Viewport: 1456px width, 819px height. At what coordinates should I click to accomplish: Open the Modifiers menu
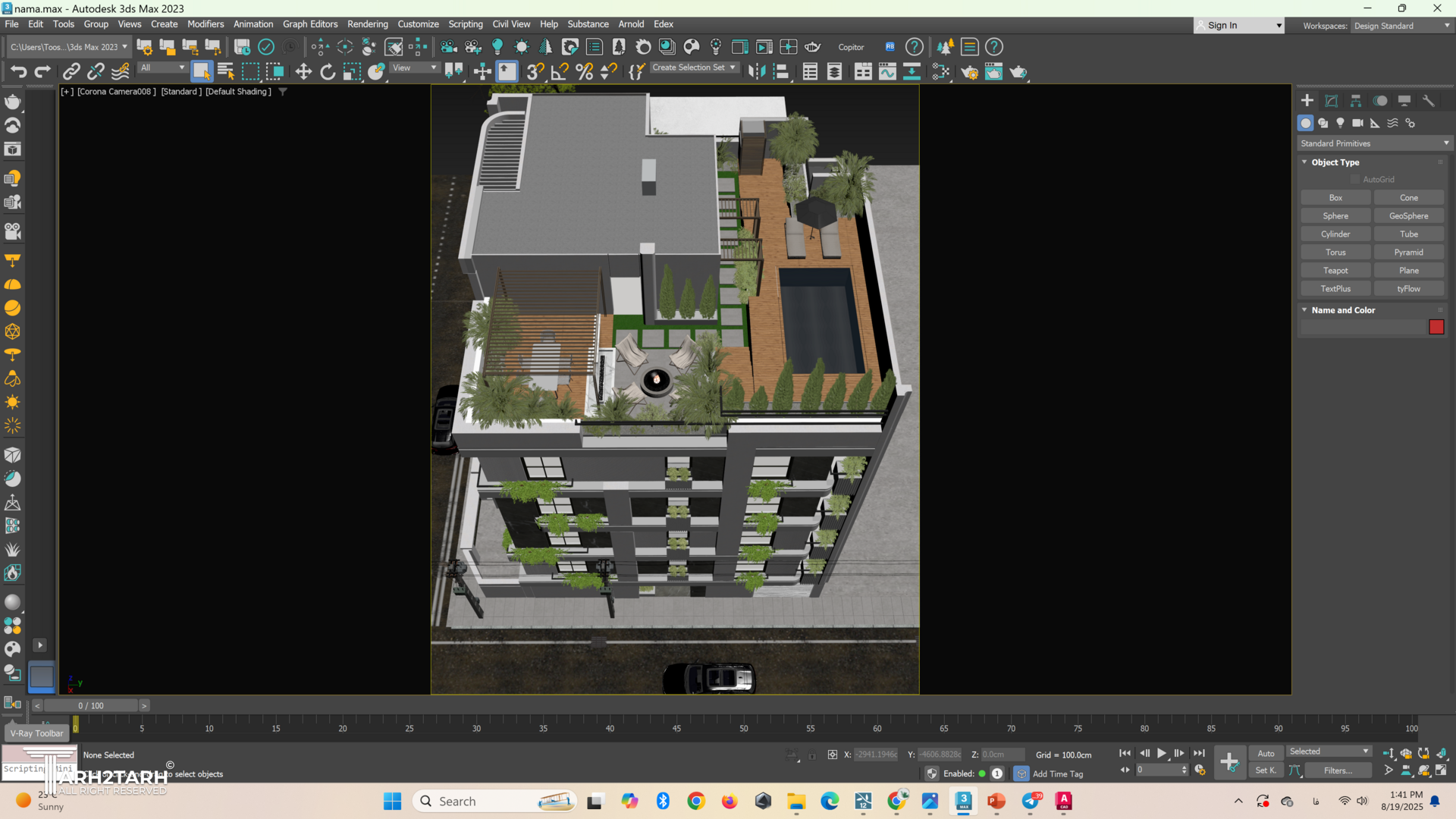[205, 24]
